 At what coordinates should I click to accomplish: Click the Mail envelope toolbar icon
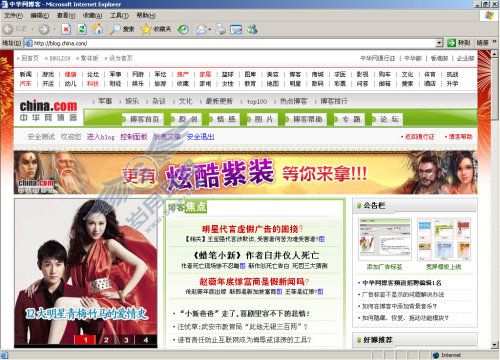(201, 30)
